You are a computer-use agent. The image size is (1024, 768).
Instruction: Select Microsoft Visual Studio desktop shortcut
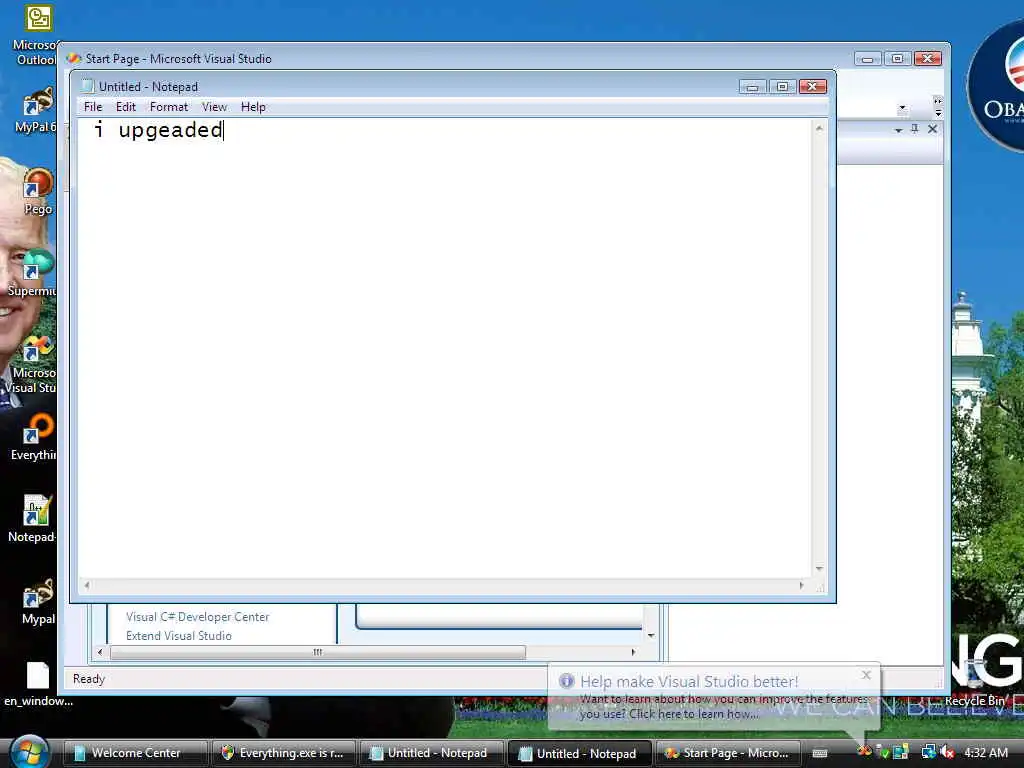tap(33, 364)
